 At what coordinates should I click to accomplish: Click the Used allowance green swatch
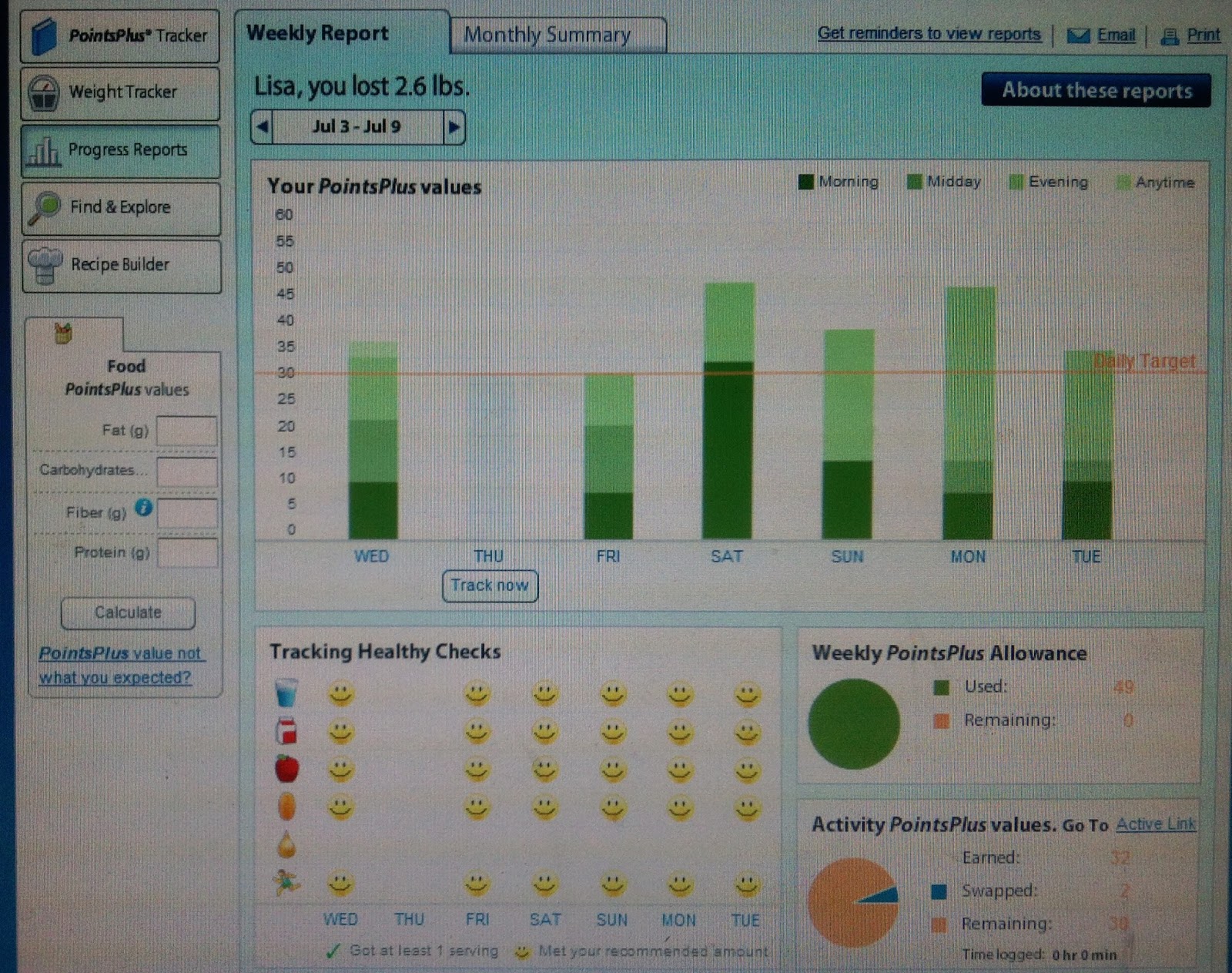click(x=941, y=687)
